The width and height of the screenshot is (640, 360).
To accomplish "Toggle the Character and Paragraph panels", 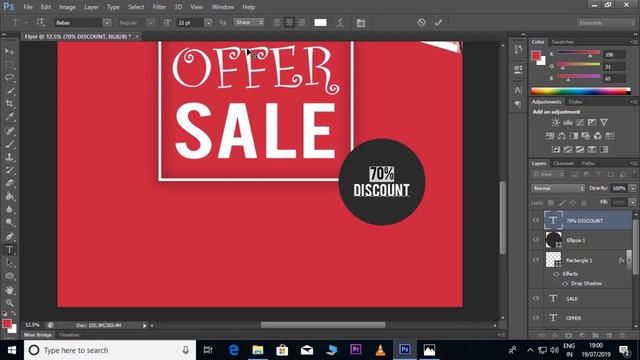I will tap(361, 23).
